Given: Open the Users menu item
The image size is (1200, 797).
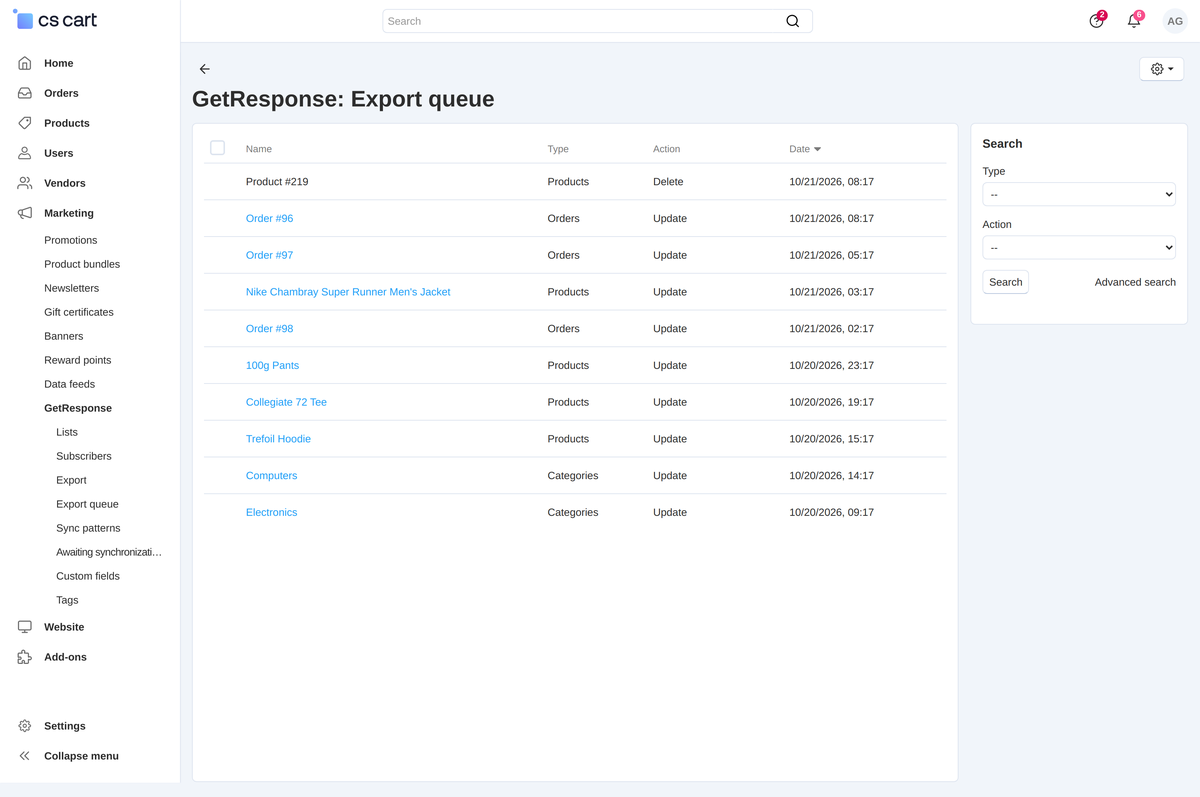Looking at the screenshot, I should tap(58, 153).
